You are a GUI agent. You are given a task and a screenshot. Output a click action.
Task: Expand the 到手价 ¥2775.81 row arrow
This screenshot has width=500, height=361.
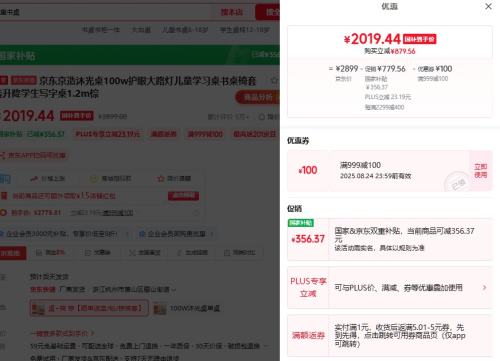[197, 213]
